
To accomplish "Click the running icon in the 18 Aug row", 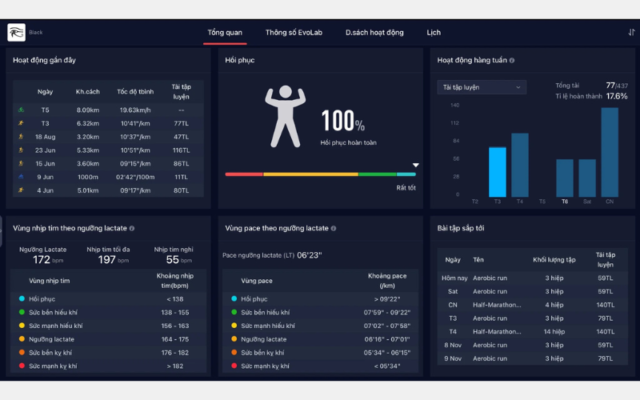I will 21,137.
